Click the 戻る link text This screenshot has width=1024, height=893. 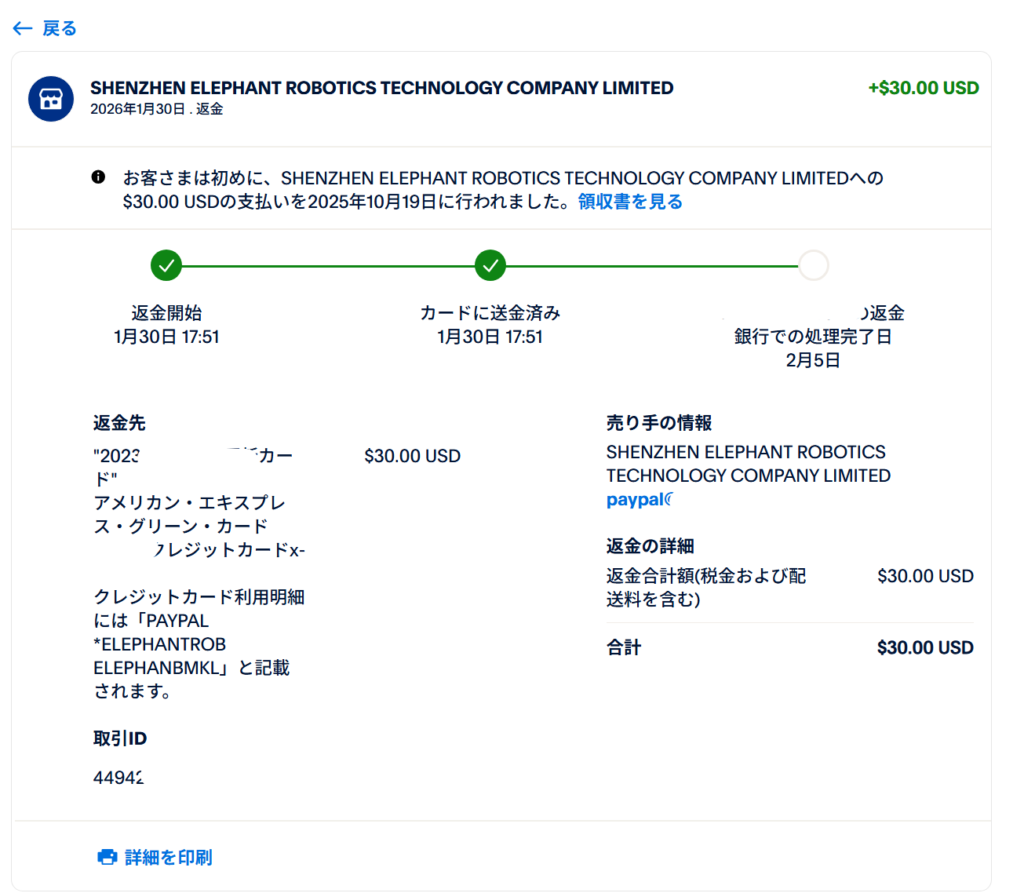coord(59,28)
